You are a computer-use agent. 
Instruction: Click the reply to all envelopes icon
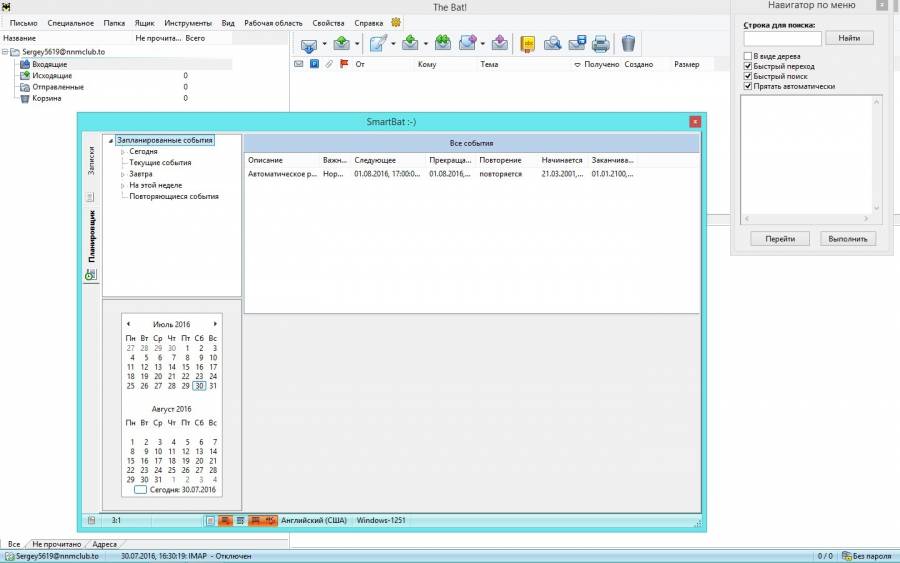[x=442, y=44]
